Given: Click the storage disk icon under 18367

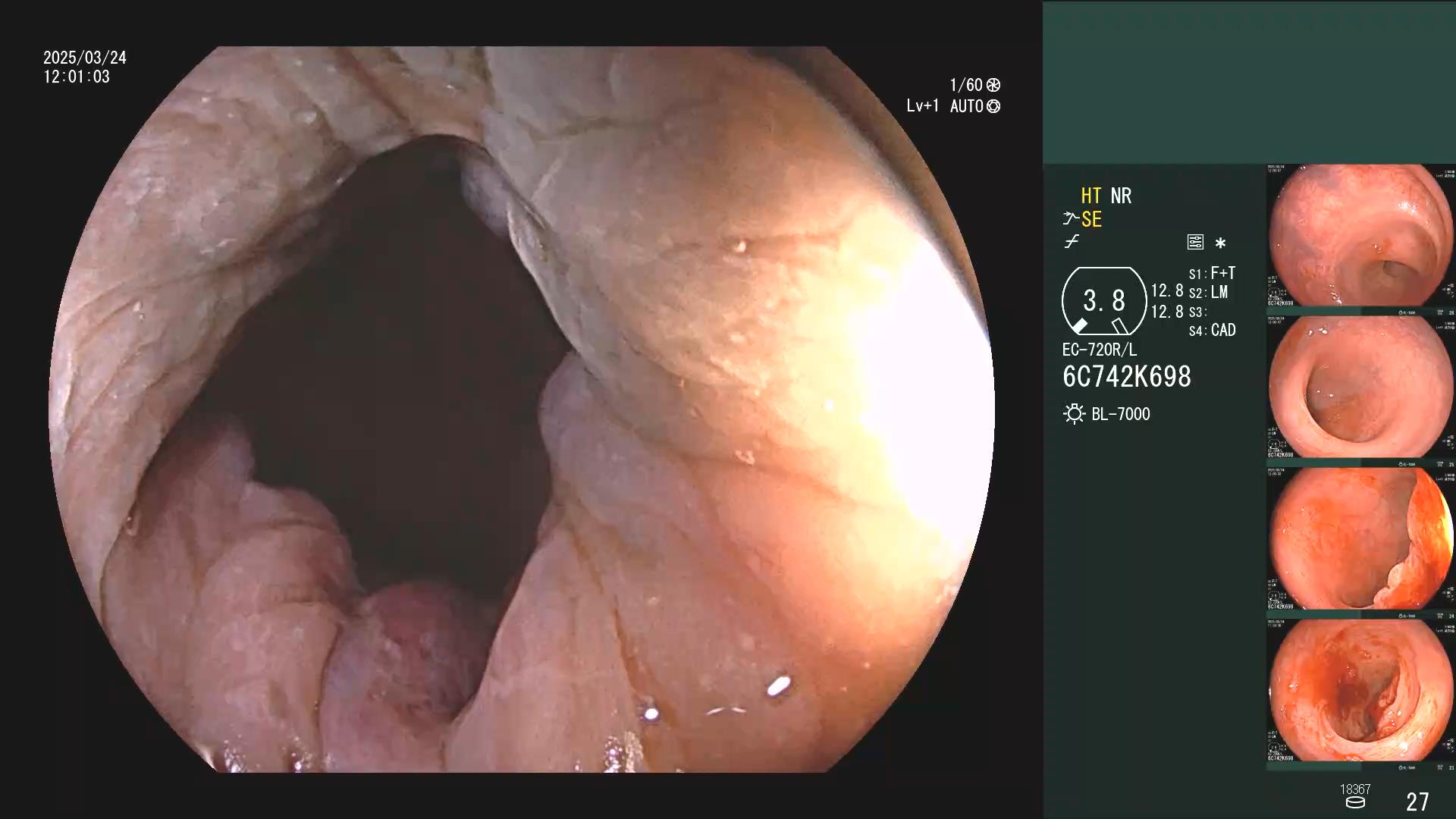Looking at the screenshot, I should coord(1355,803).
